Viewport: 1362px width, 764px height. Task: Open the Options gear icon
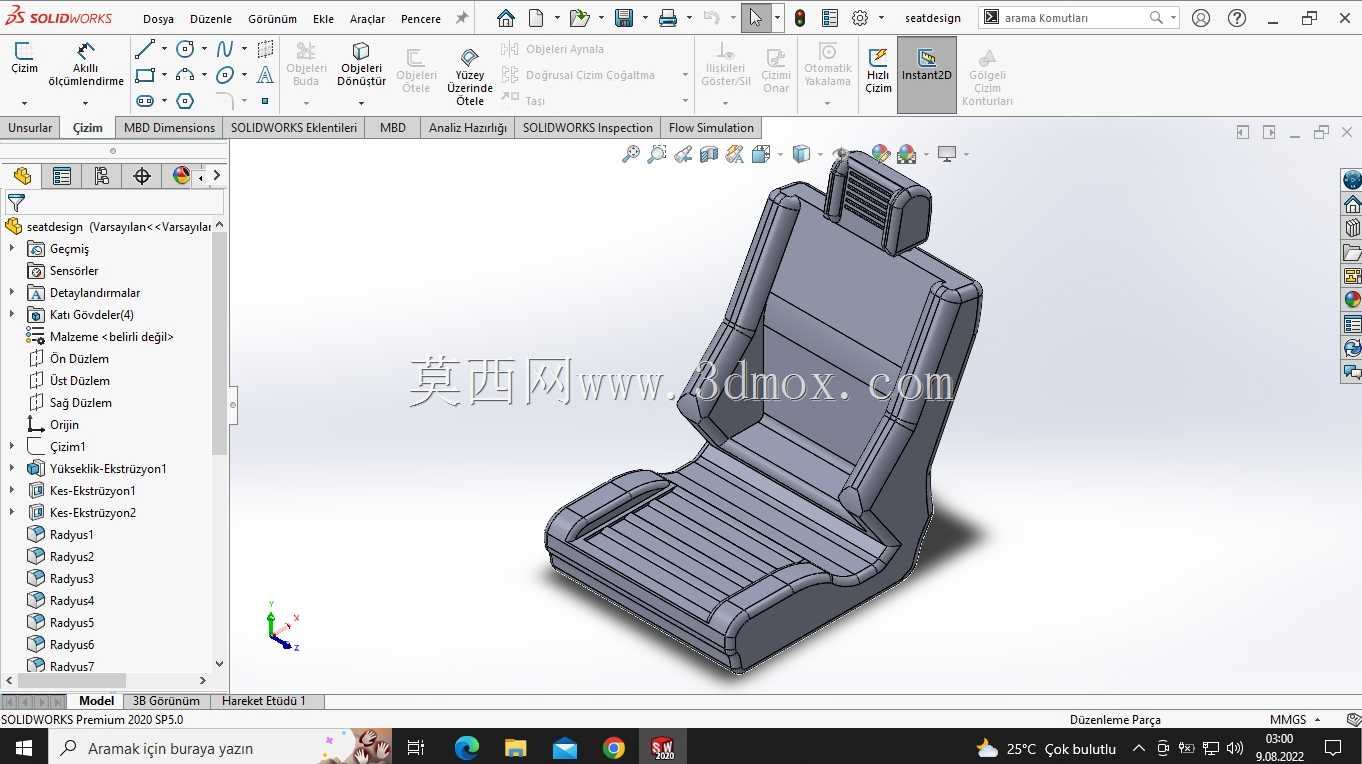tap(860, 18)
